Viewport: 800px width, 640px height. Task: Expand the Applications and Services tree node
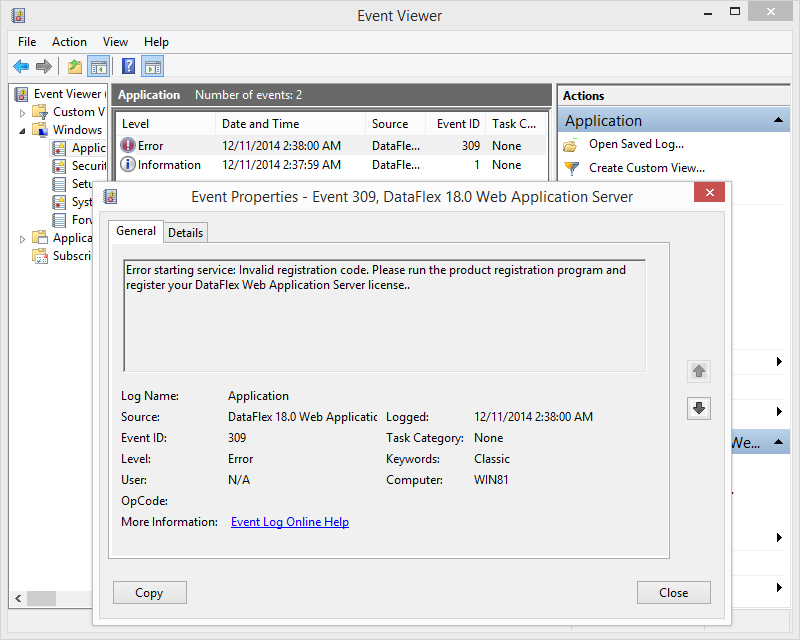click(x=22, y=239)
